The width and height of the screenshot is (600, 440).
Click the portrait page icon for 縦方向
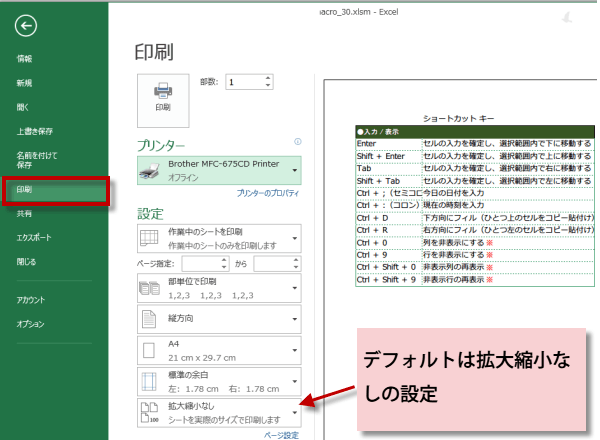pyautogui.click(x=148, y=320)
